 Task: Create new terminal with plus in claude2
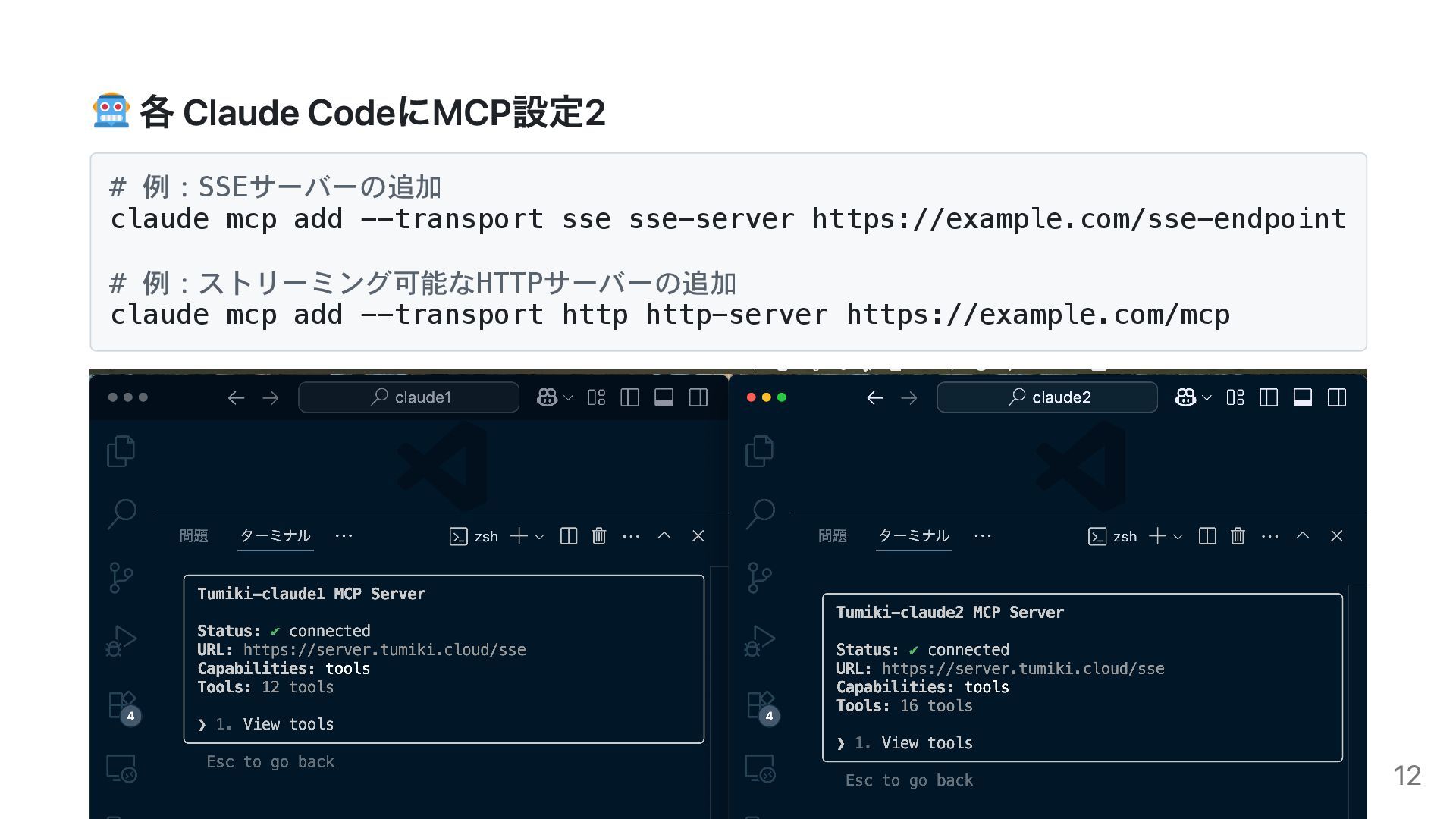pos(1158,536)
